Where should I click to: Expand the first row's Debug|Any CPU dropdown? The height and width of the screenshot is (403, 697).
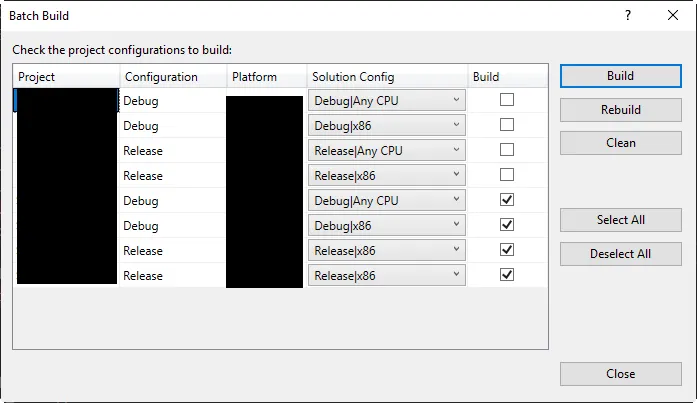coord(457,100)
